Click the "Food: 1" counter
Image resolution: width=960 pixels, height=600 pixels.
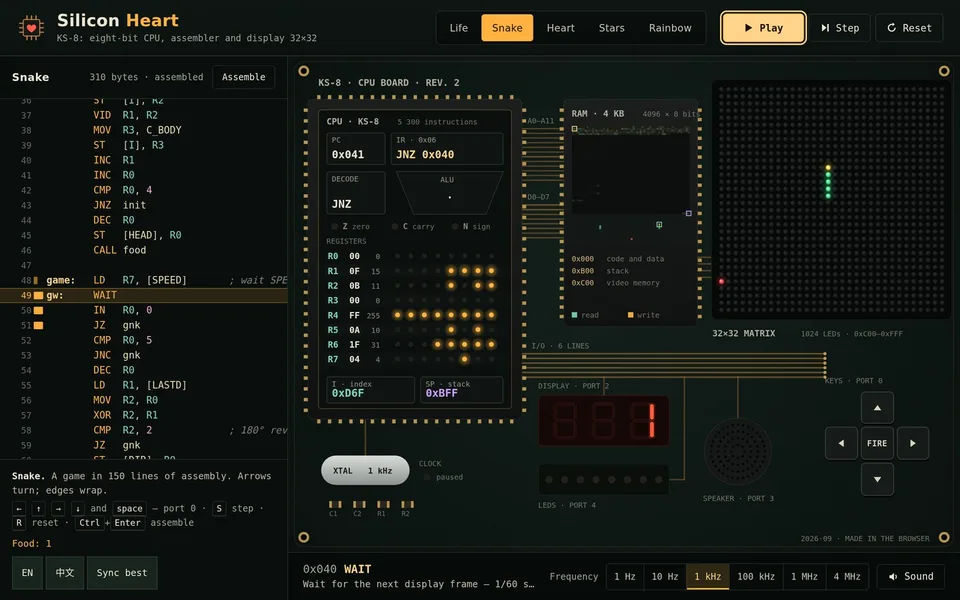[32, 543]
